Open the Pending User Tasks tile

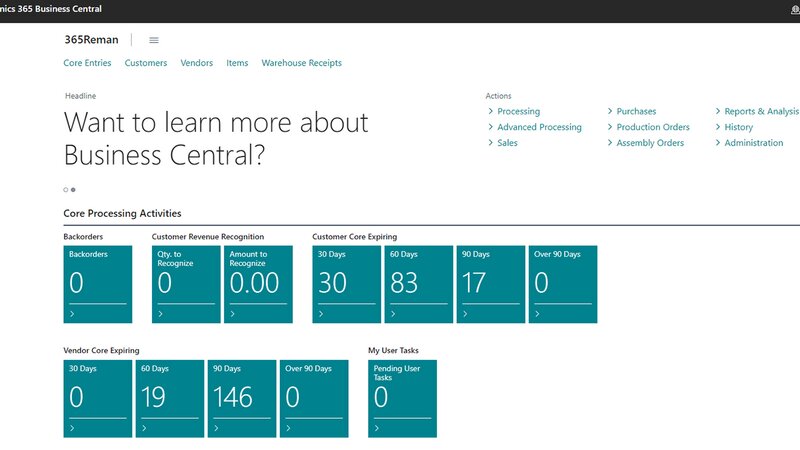[402, 398]
